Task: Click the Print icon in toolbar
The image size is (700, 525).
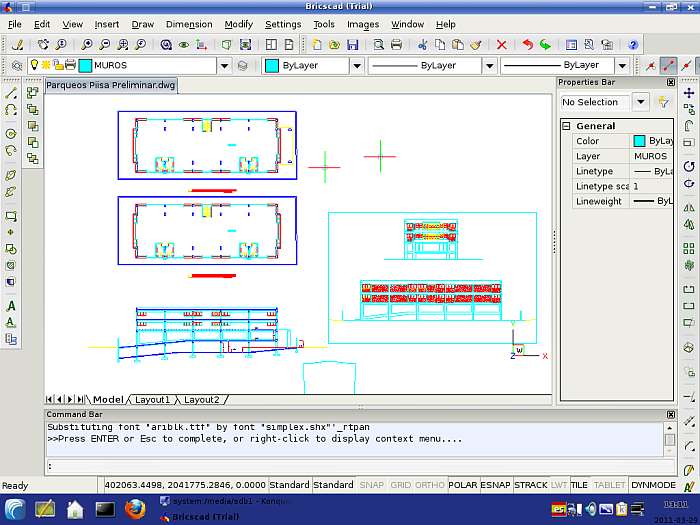Action: (396, 45)
